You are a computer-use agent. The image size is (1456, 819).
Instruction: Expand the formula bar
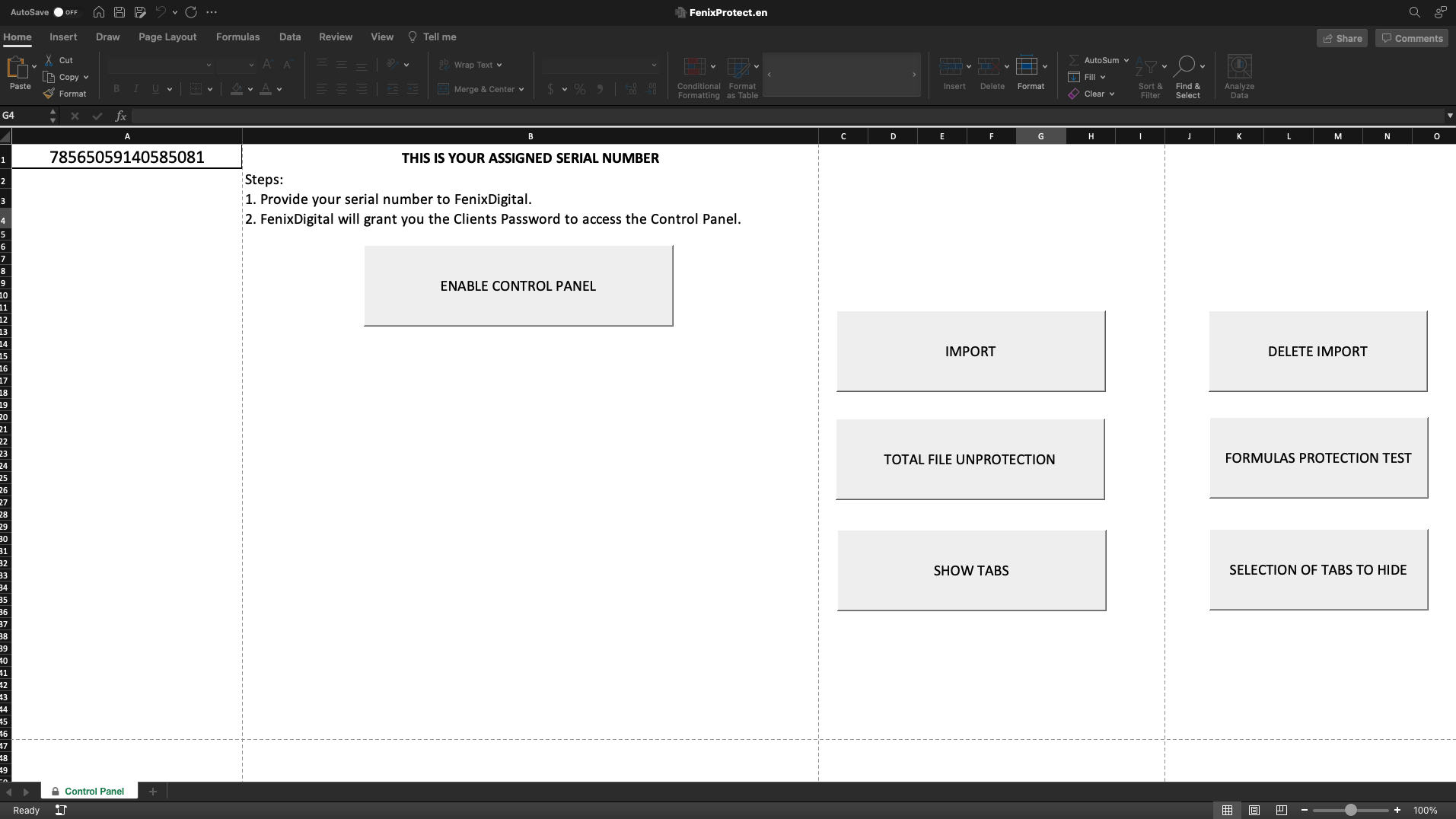tap(1450, 116)
